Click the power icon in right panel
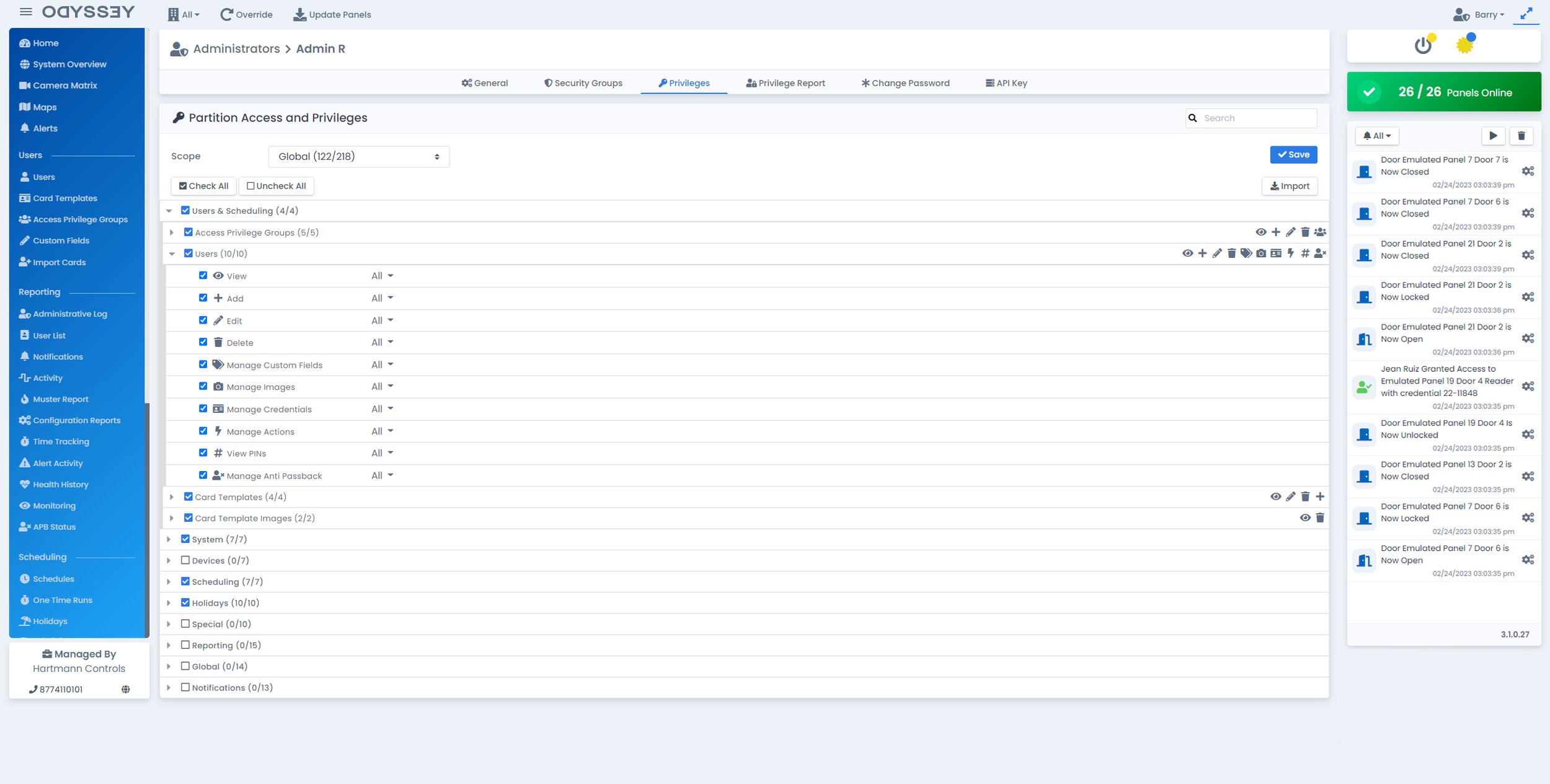This screenshot has height=784, width=1550. pyautogui.click(x=1423, y=45)
